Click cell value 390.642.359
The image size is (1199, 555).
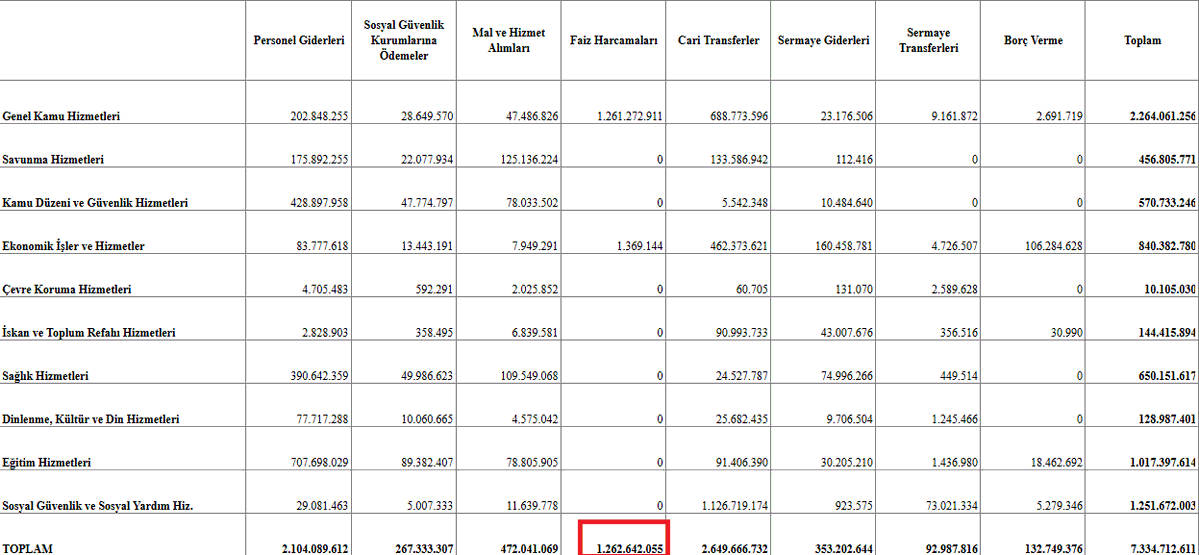[x=320, y=376]
